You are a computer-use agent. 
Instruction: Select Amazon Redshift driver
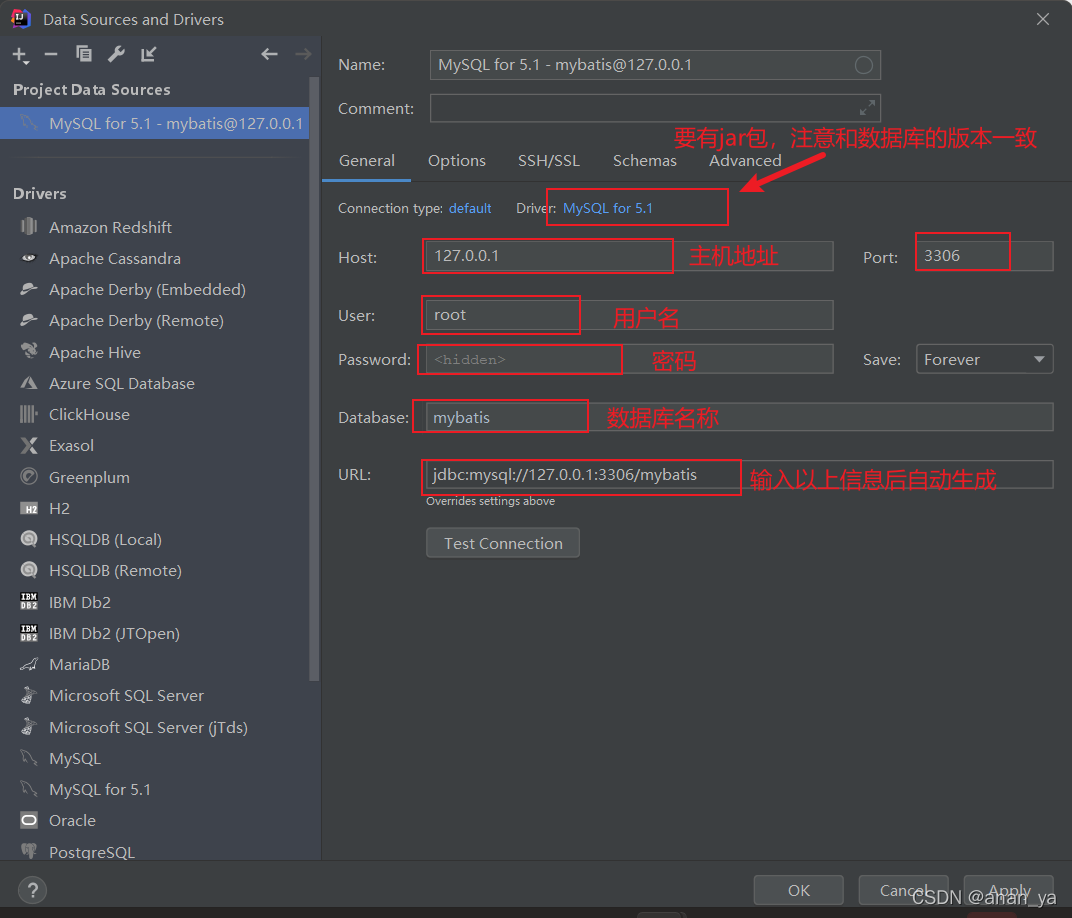point(110,227)
